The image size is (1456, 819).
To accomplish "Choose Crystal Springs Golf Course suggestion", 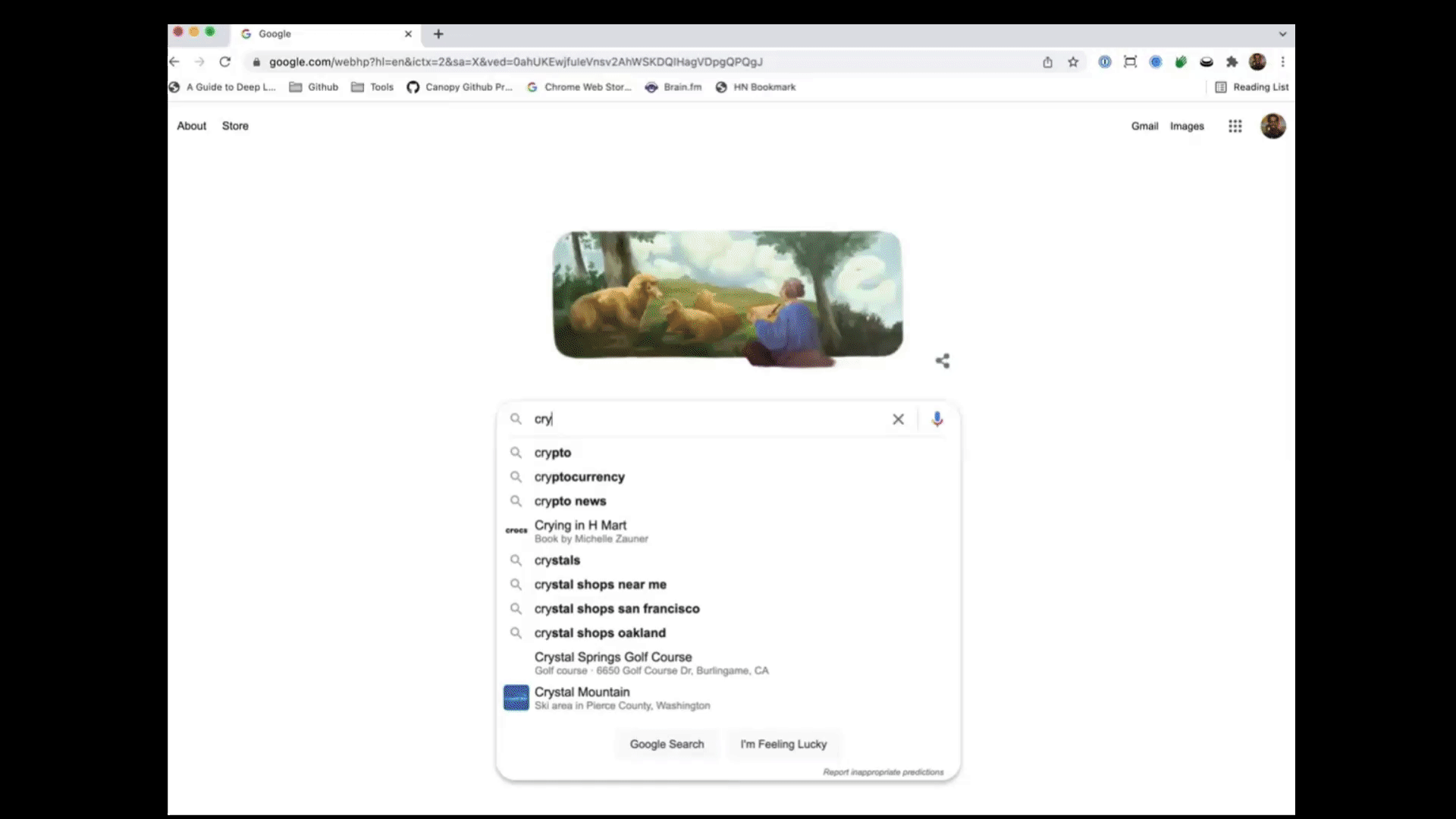I will (x=728, y=663).
